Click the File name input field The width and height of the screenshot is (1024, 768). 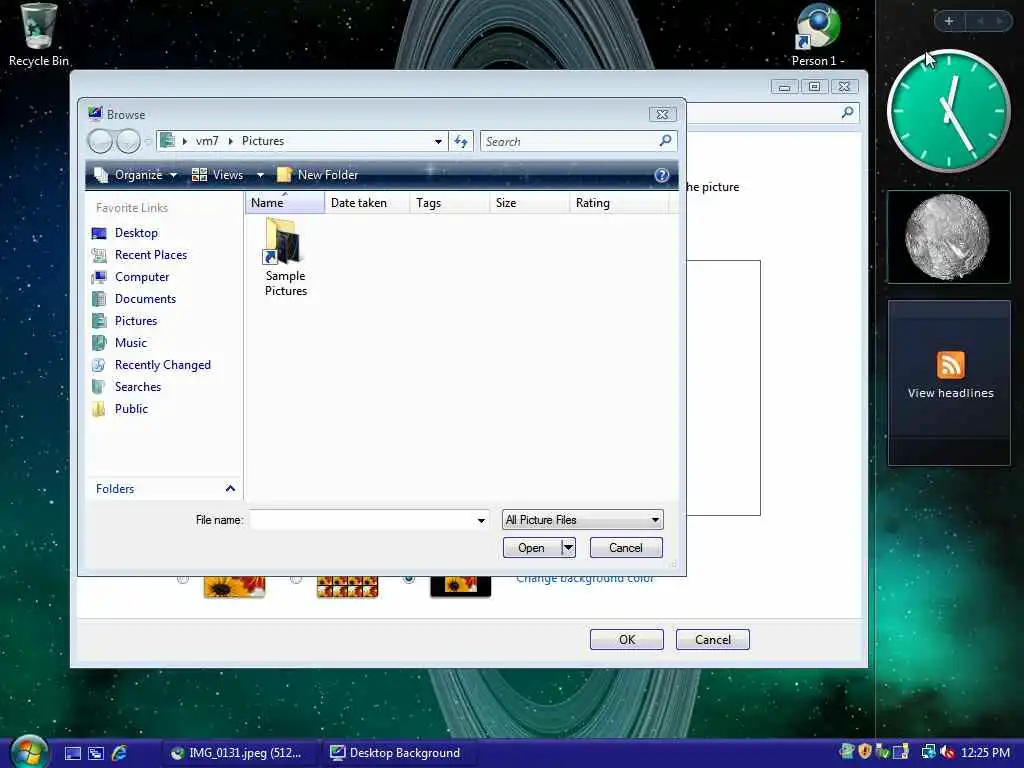[368, 520]
